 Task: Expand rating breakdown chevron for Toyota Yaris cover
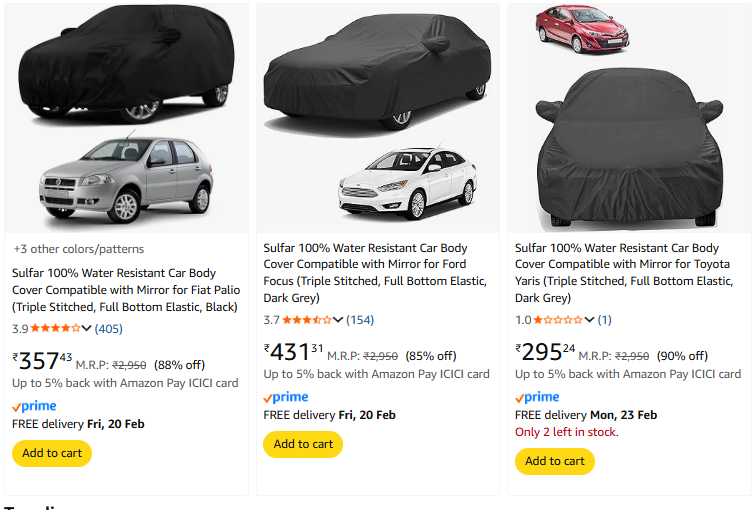click(x=589, y=320)
